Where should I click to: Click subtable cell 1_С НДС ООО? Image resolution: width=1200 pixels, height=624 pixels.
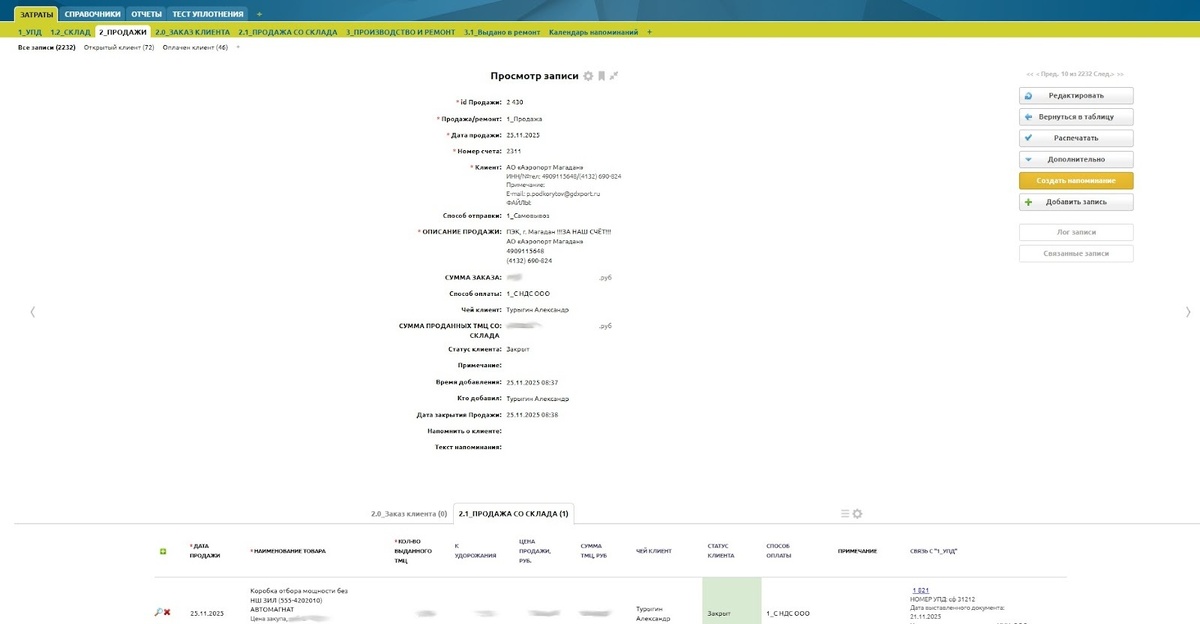point(788,612)
